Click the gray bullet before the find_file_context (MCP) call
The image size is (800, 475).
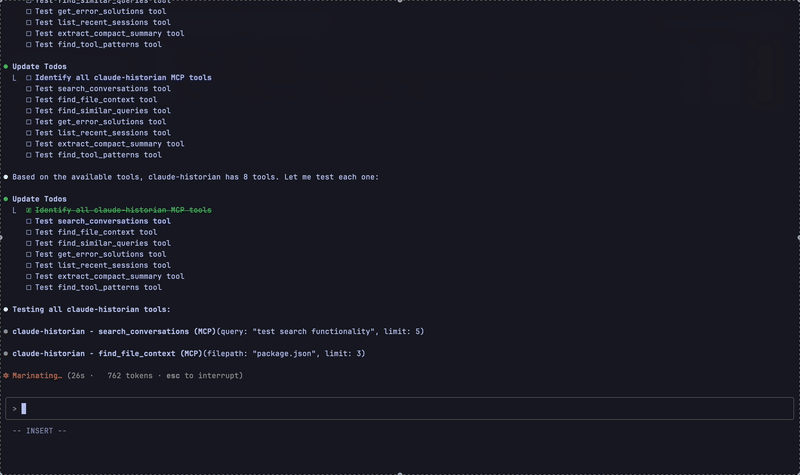point(6,354)
